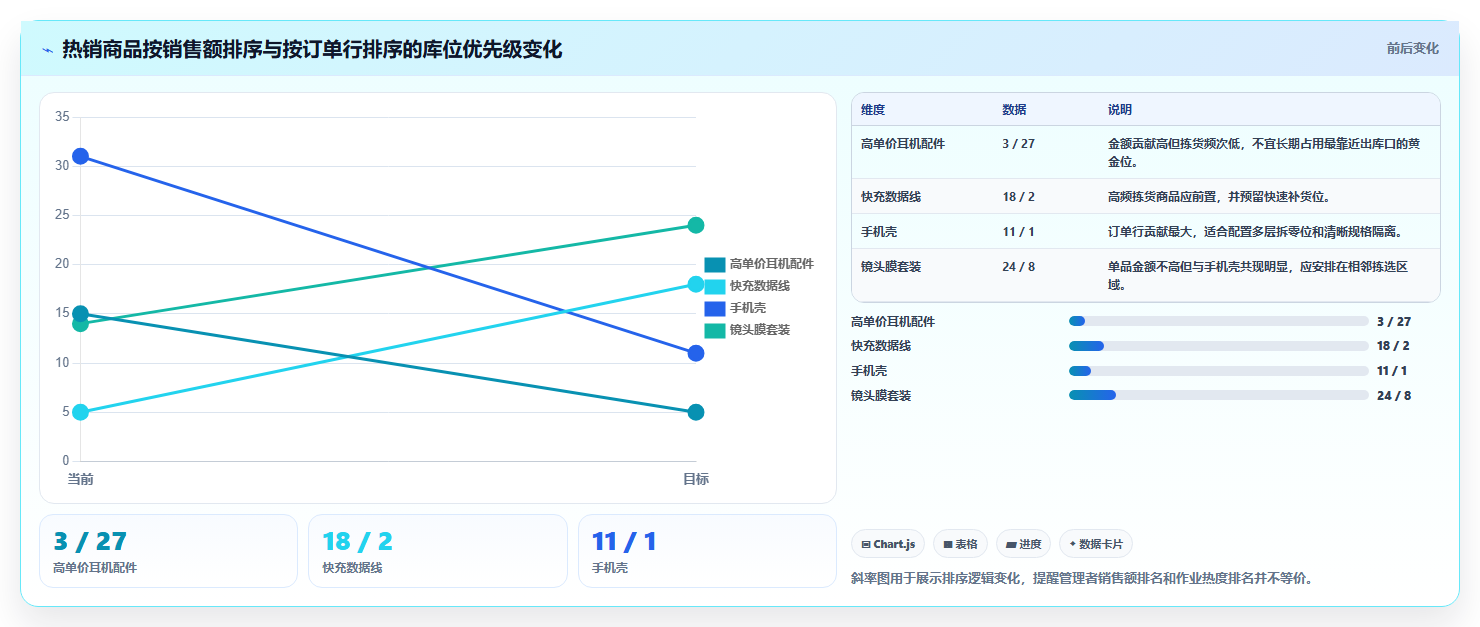Click the description starting 订单行贡献最大
This screenshot has width=1480, height=627.
(1255, 232)
